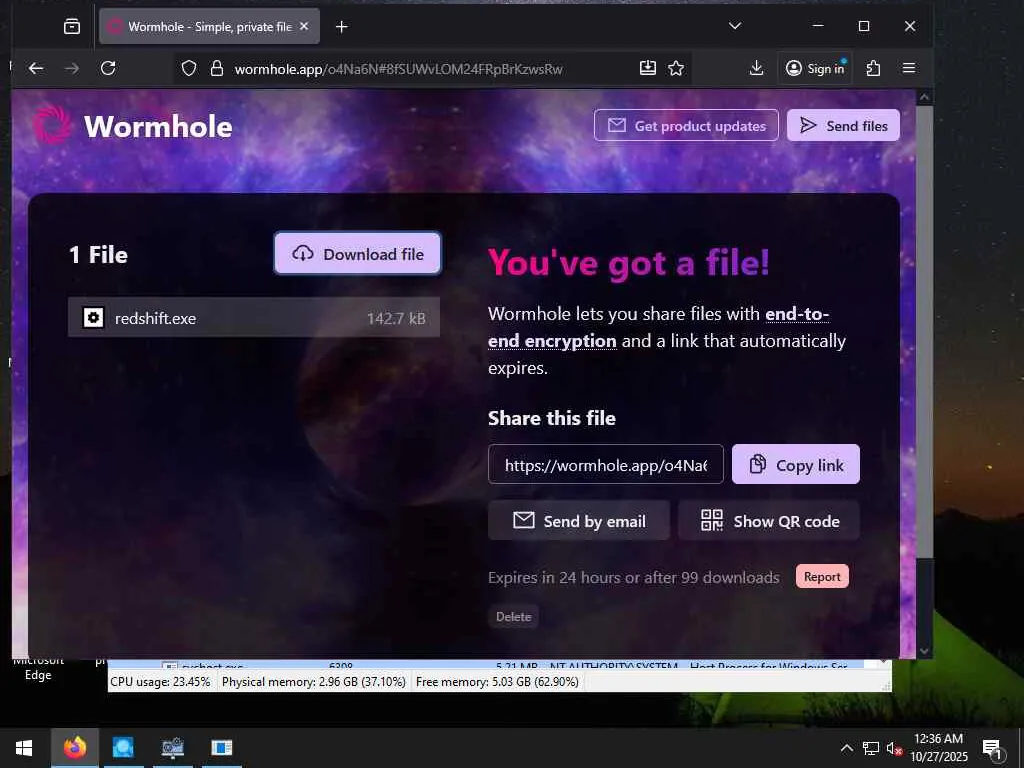Show hidden system tray icons

point(846,748)
